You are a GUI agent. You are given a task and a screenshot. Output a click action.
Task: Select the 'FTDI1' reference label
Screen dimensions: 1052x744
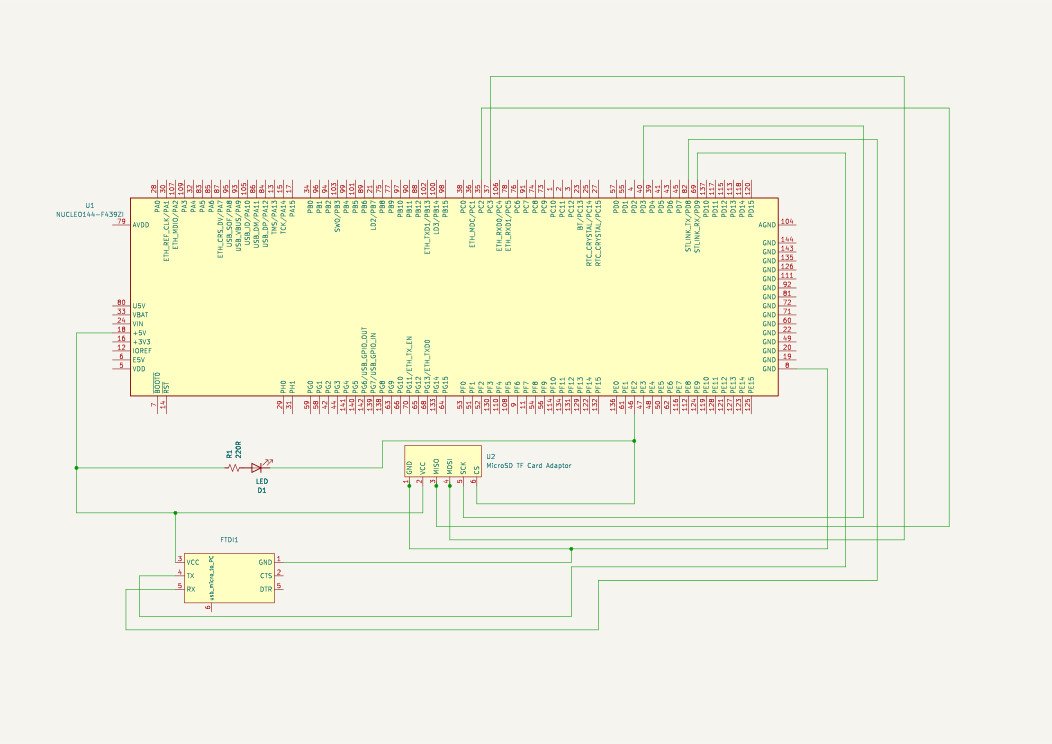click(x=229, y=539)
